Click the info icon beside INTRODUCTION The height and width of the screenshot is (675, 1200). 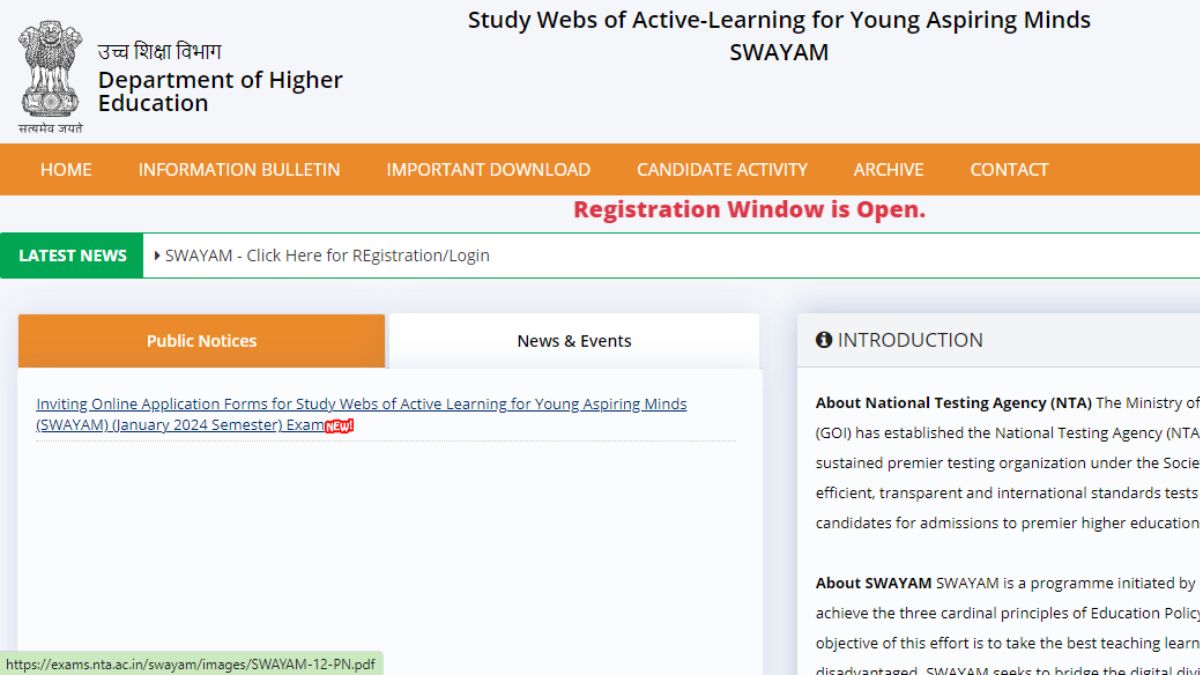tap(824, 340)
